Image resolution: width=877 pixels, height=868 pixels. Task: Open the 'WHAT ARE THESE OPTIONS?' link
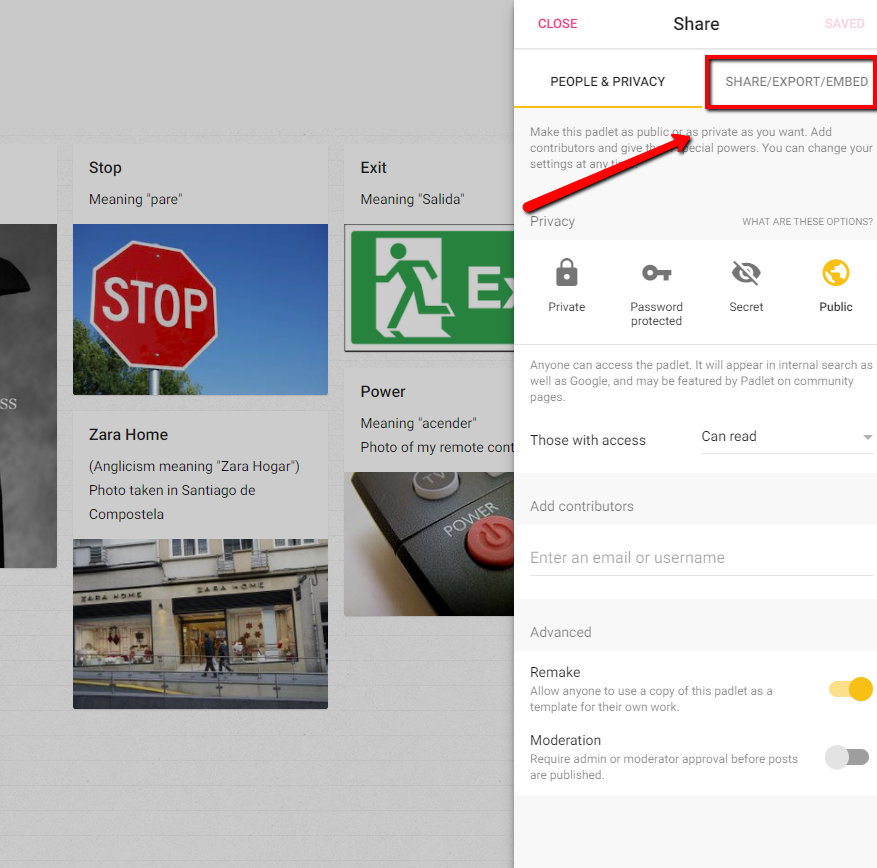pyautogui.click(x=807, y=222)
